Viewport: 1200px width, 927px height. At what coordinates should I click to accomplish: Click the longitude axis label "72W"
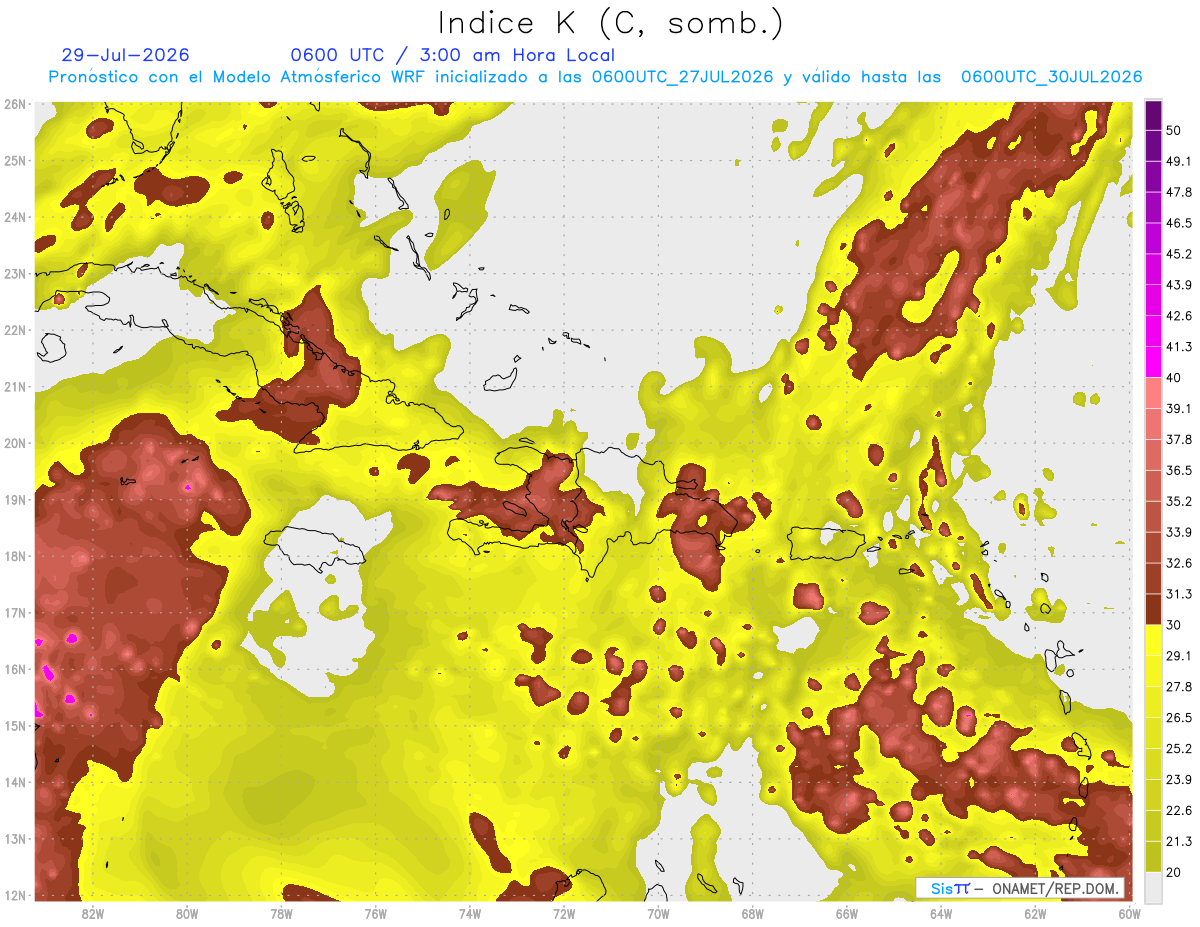tap(564, 914)
